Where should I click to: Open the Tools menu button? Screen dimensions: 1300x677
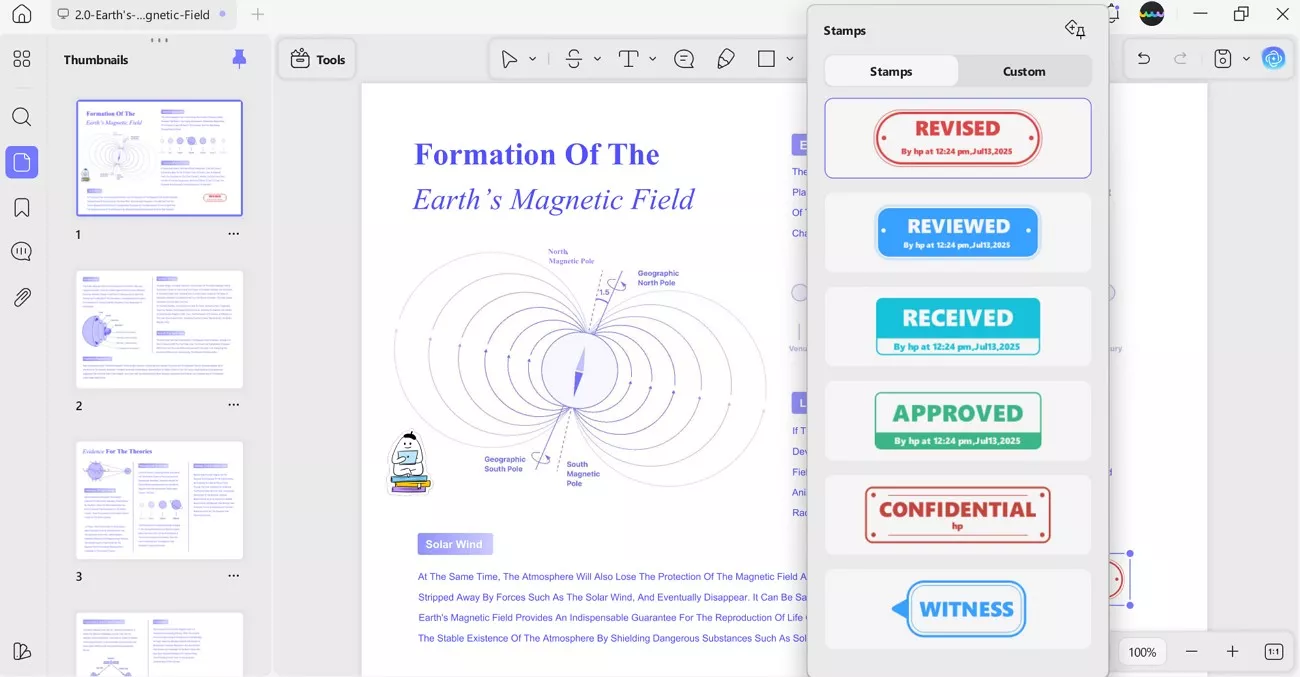[x=317, y=59]
